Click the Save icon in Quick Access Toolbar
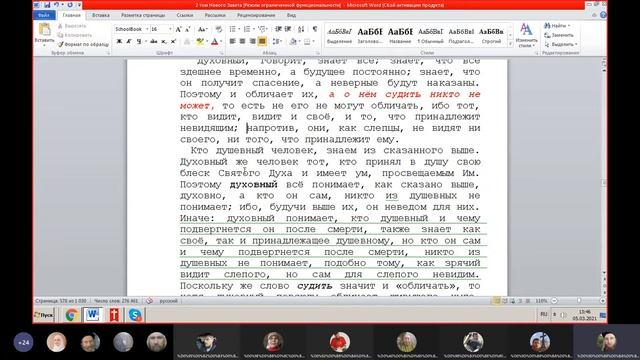 [48, 5]
